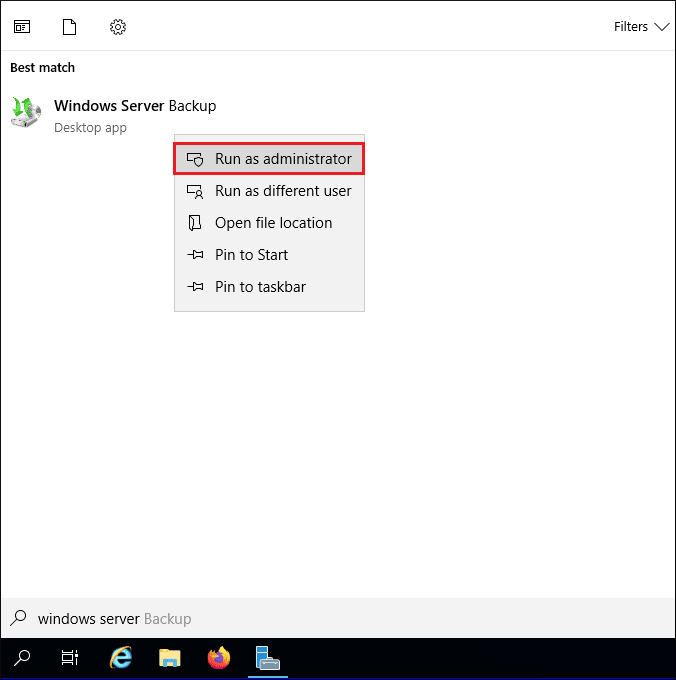The width and height of the screenshot is (676, 680).
Task: Click the Desktop app label
Action: click(x=90, y=128)
